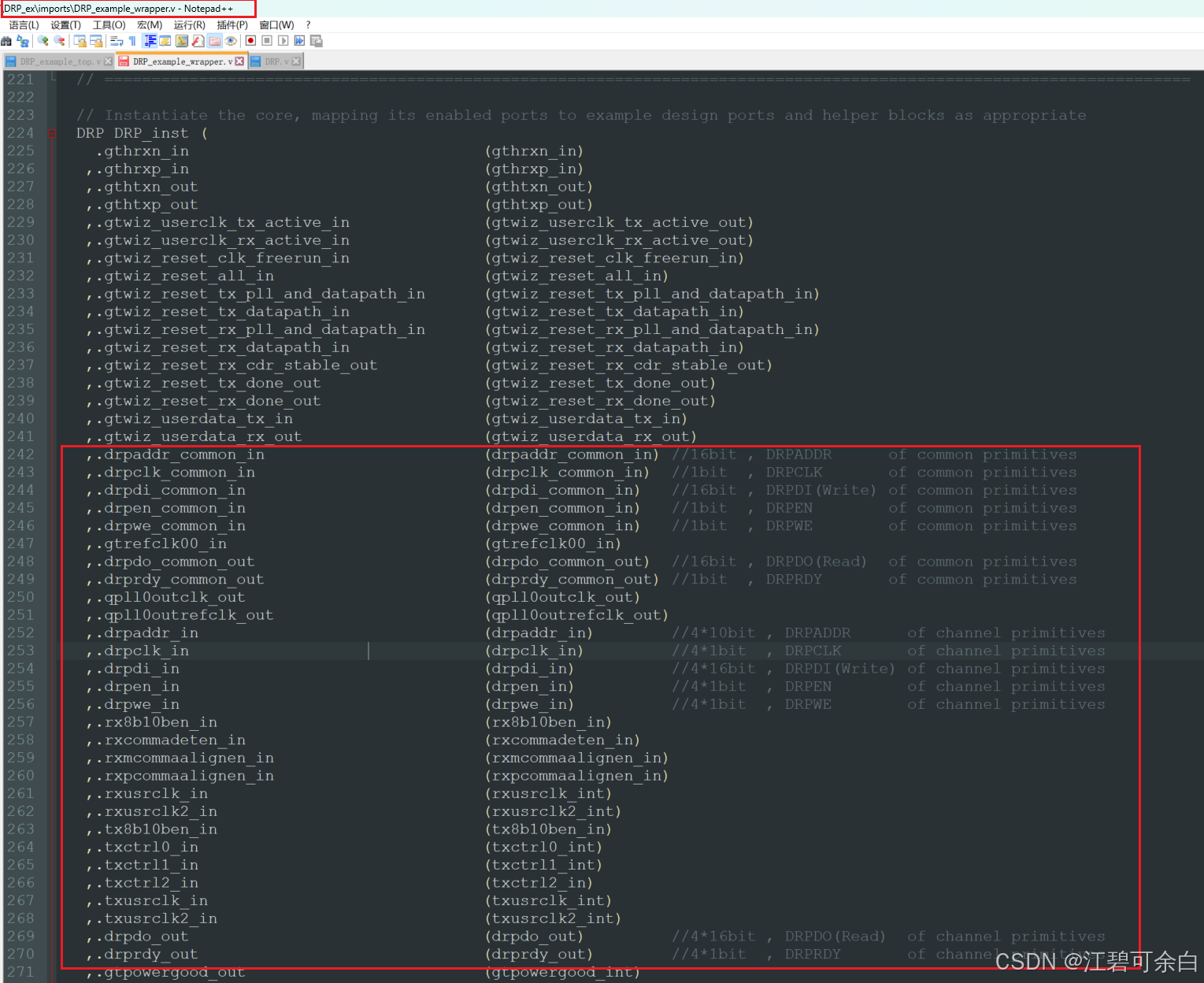
Task: Collapse the fold marker at line 224
Action: tap(53, 133)
